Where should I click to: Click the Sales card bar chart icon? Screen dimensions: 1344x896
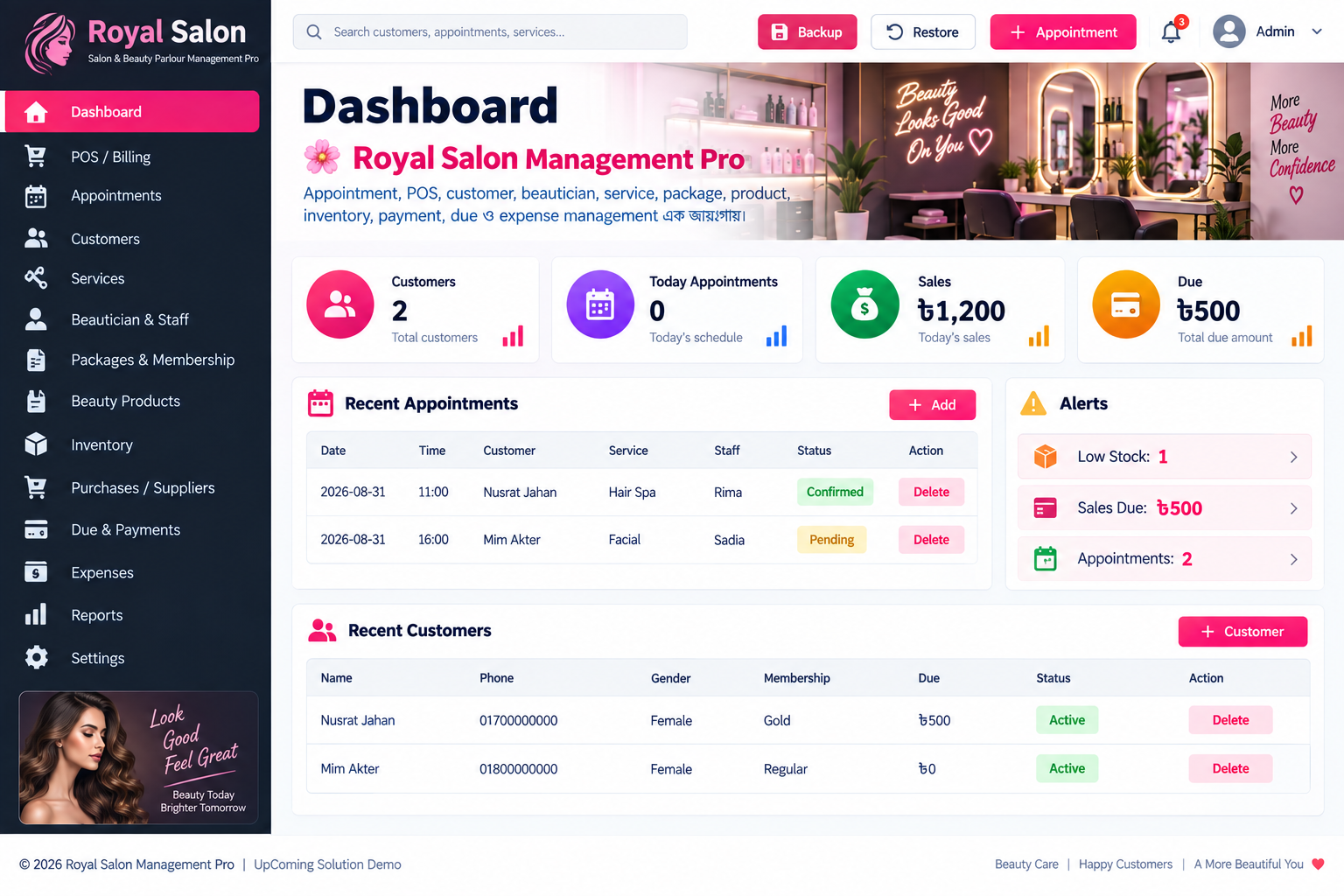click(1039, 336)
